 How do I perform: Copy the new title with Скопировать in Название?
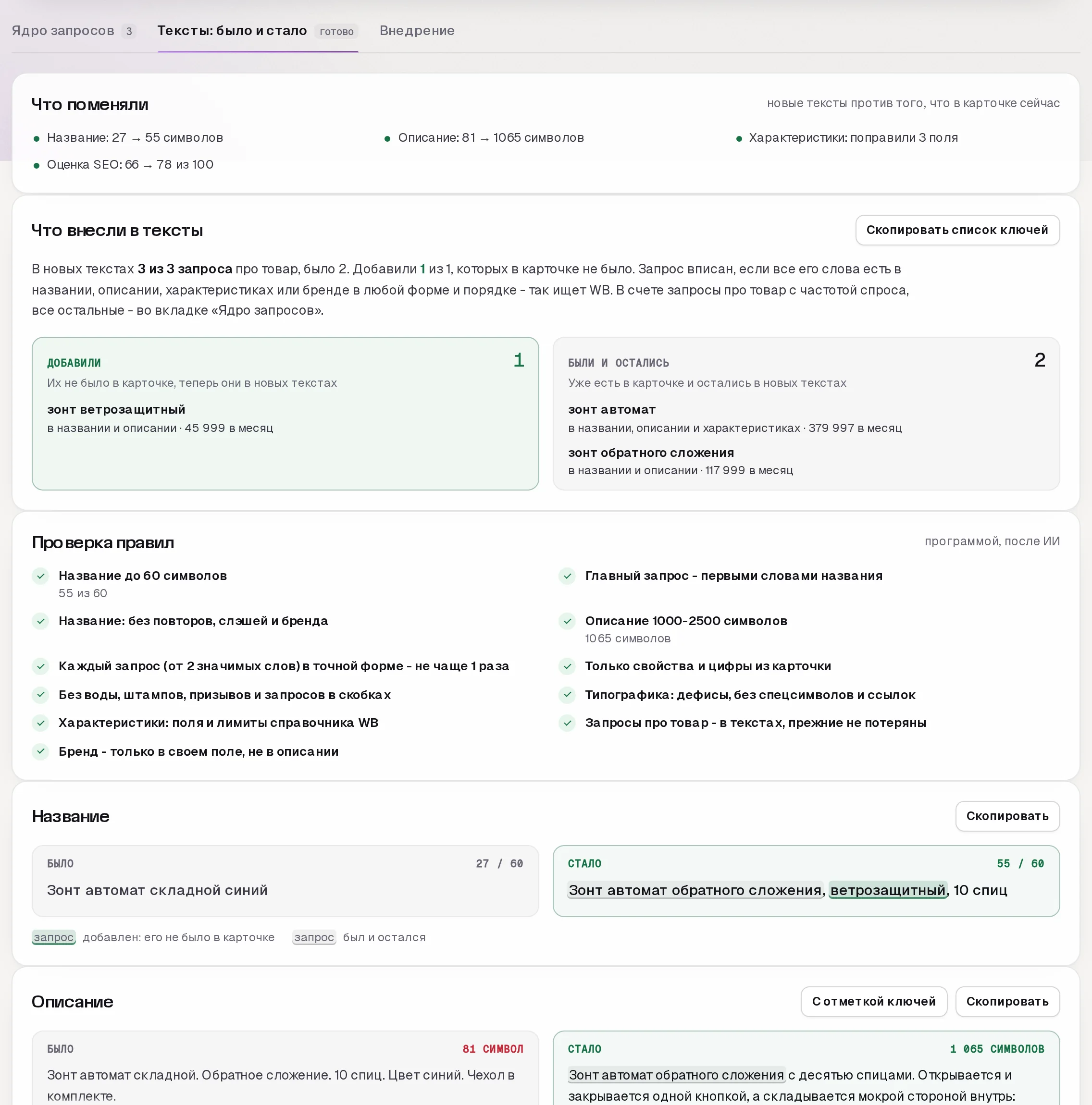tap(1007, 816)
